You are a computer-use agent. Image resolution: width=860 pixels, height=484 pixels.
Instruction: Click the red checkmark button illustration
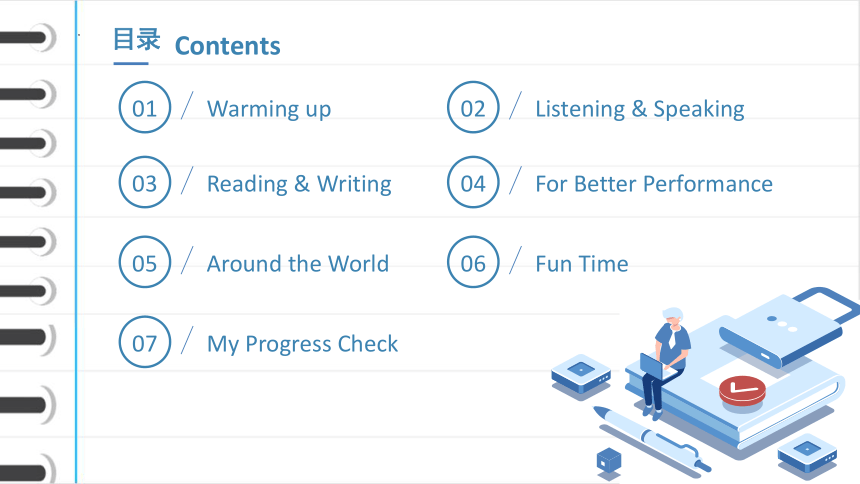742,391
